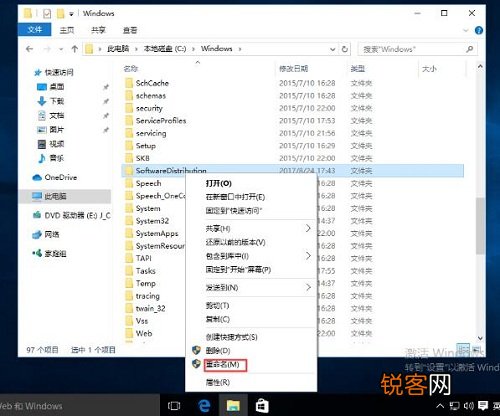Screen dimensions: 500x416
Task: Select the security folder
Action: click(x=149, y=108)
